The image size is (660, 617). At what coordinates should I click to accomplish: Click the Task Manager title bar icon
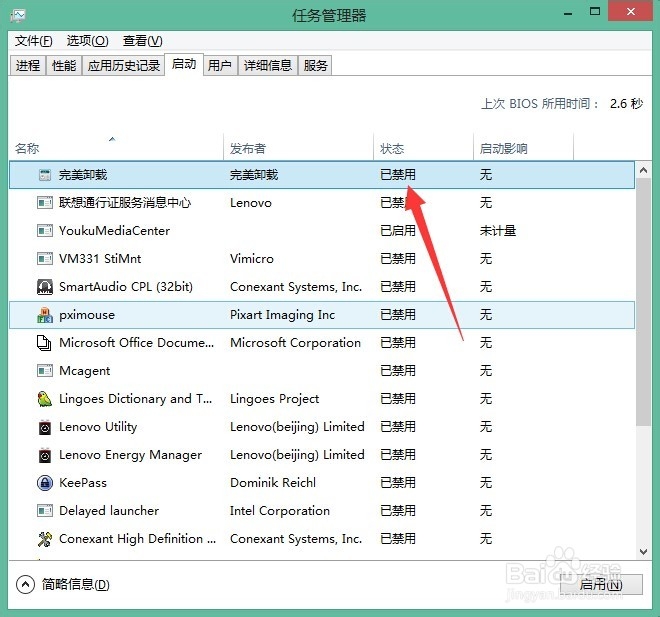pos(18,16)
